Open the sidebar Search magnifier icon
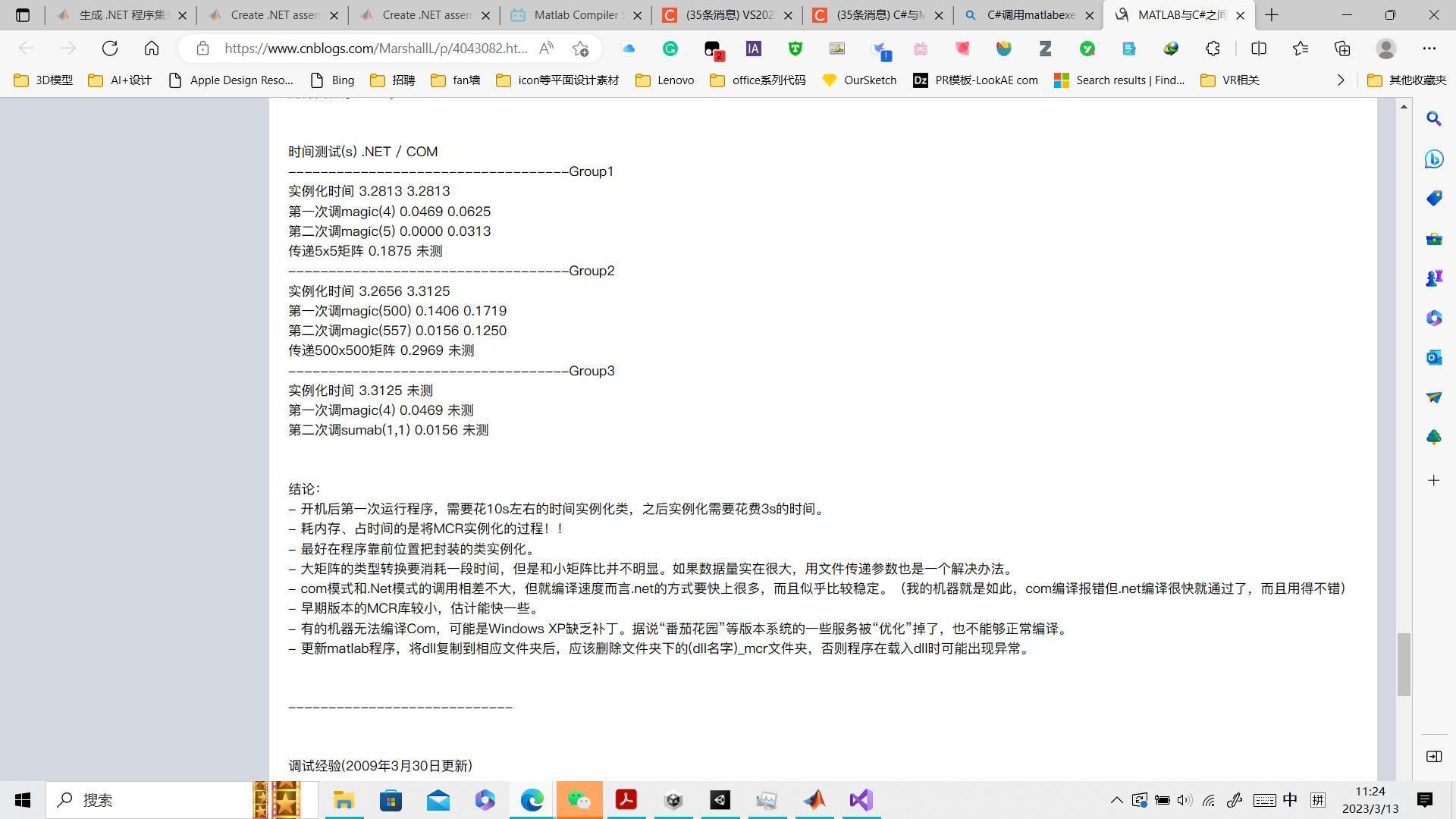Viewport: 1456px width, 819px height. click(x=1433, y=119)
